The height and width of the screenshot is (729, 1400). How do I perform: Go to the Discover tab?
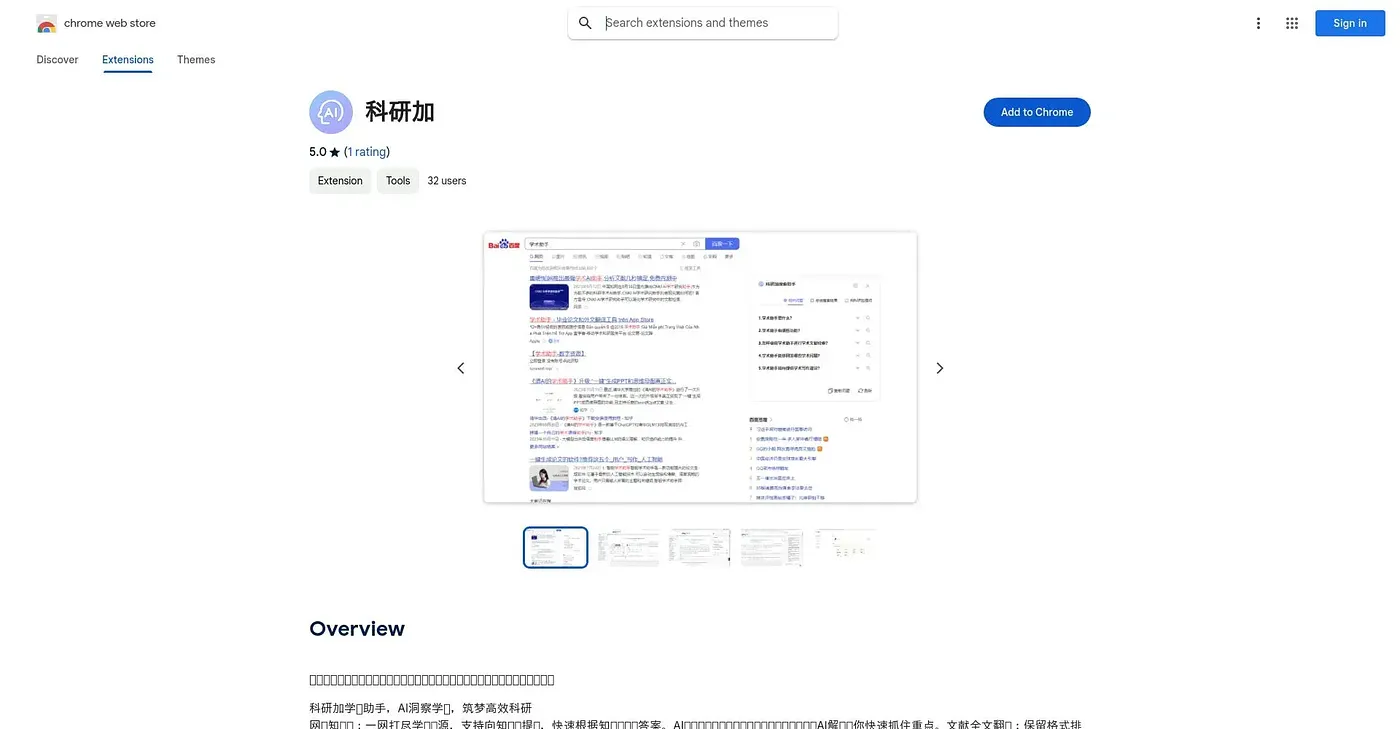(x=57, y=60)
